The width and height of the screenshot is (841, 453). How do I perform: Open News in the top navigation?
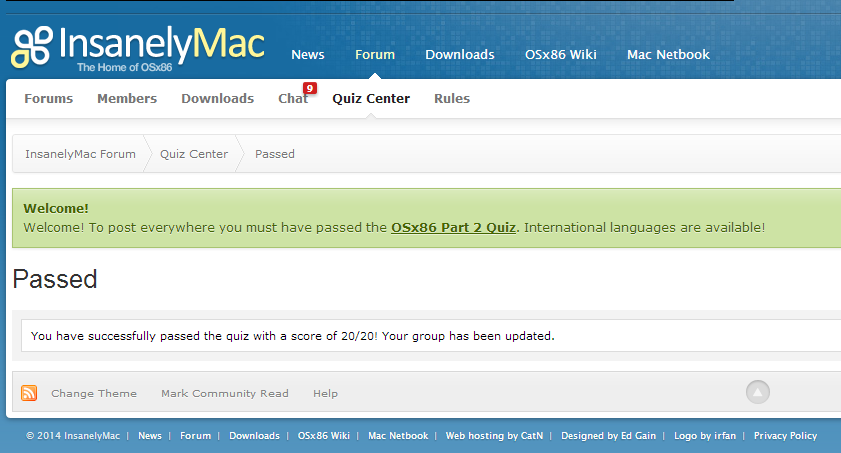tap(308, 55)
